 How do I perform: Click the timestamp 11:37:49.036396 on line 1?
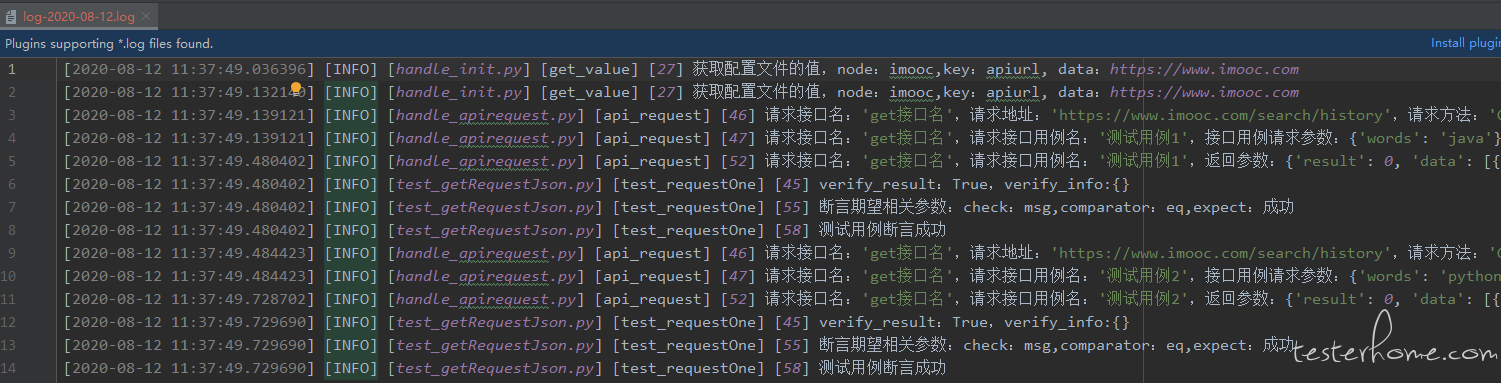(x=239, y=69)
